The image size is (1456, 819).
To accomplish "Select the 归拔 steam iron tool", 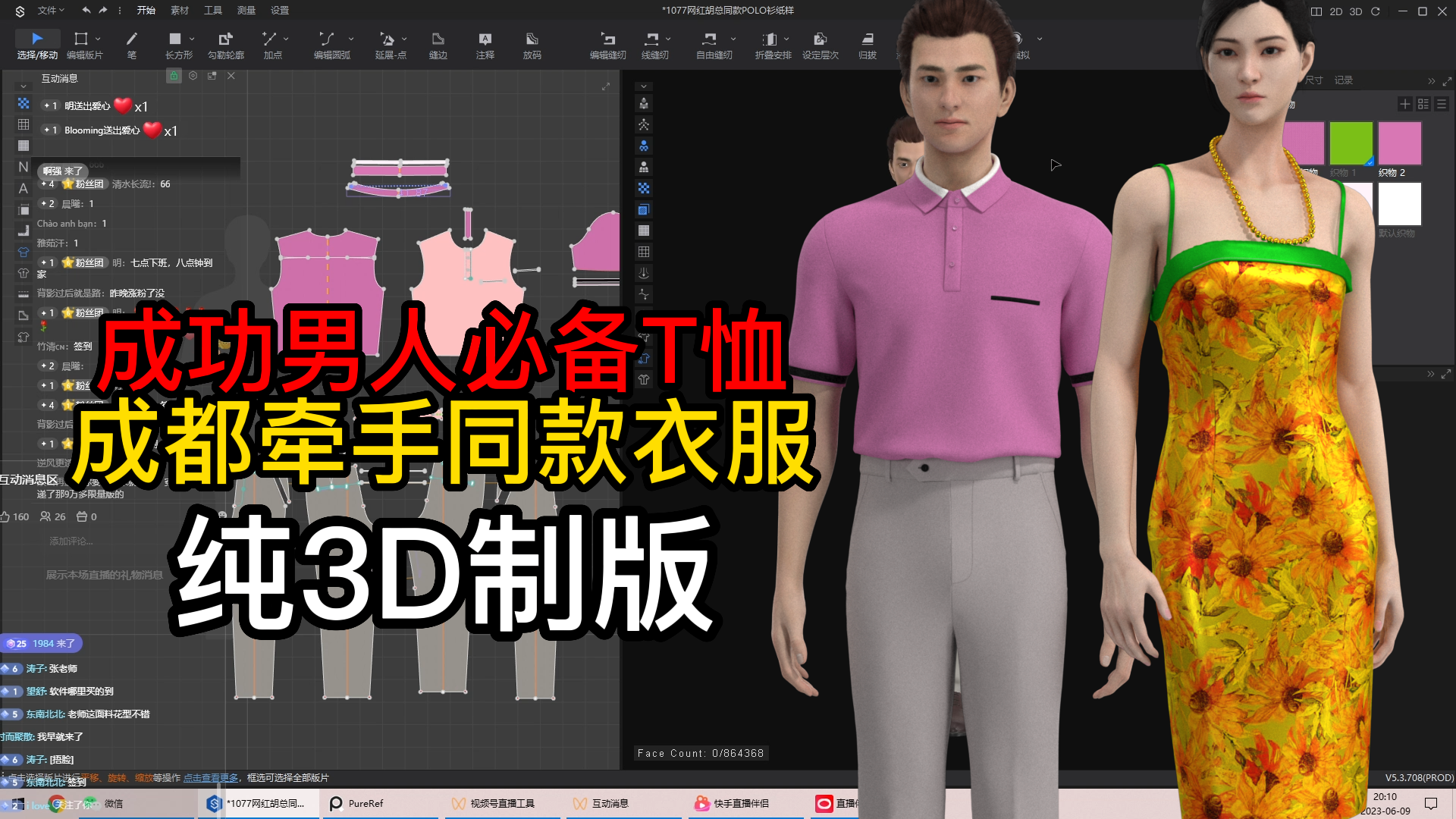I will pos(868,45).
